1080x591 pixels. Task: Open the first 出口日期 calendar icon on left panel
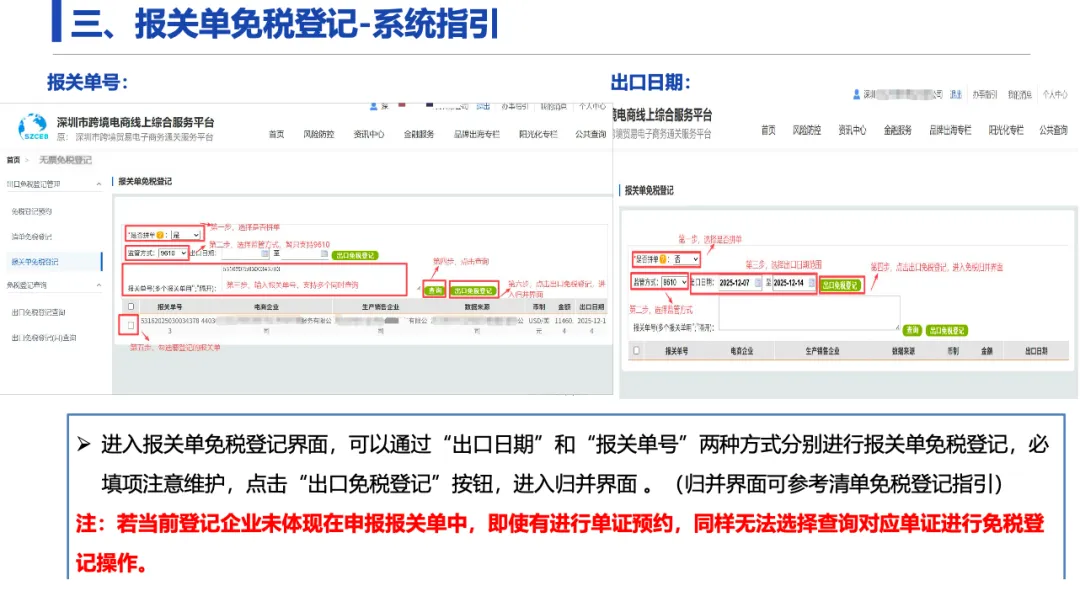click(262, 254)
